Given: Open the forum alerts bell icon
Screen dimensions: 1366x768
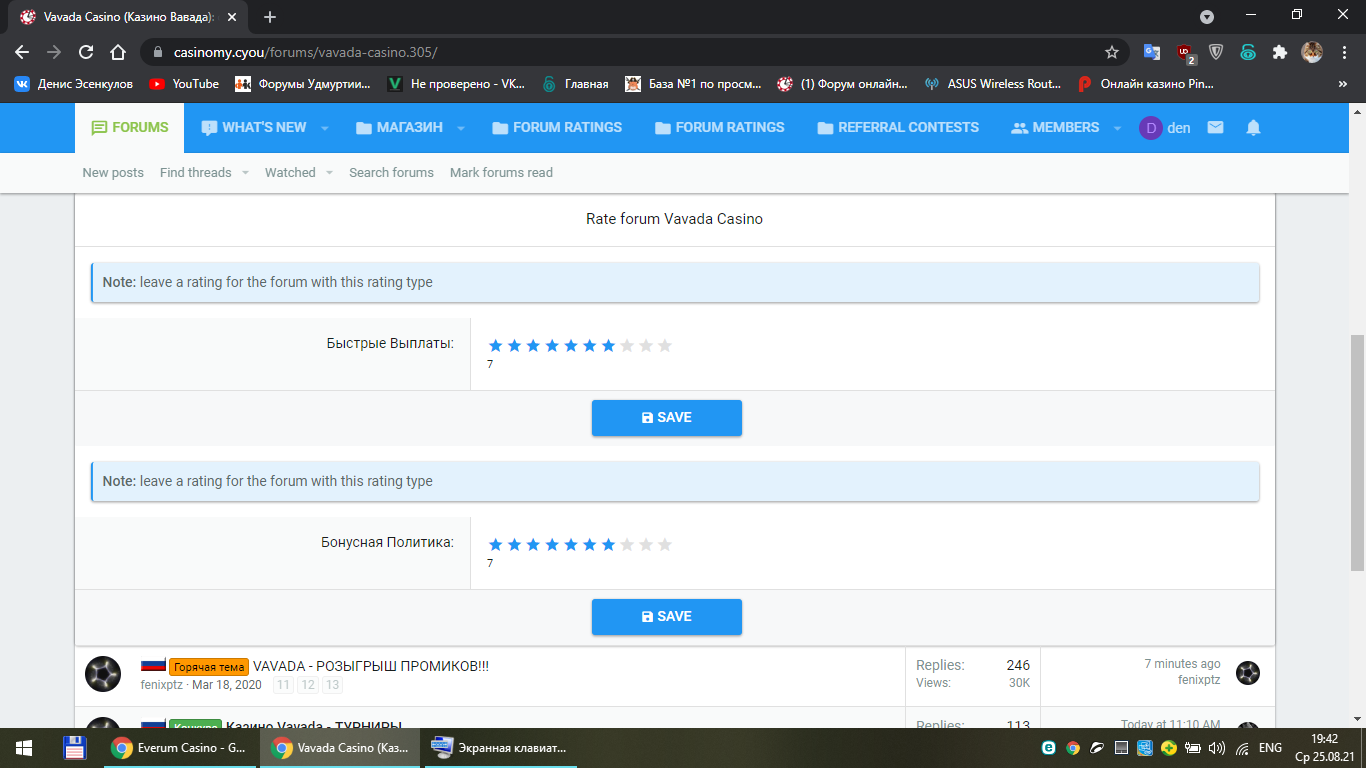Looking at the screenshot, I should click(1253, 127).
